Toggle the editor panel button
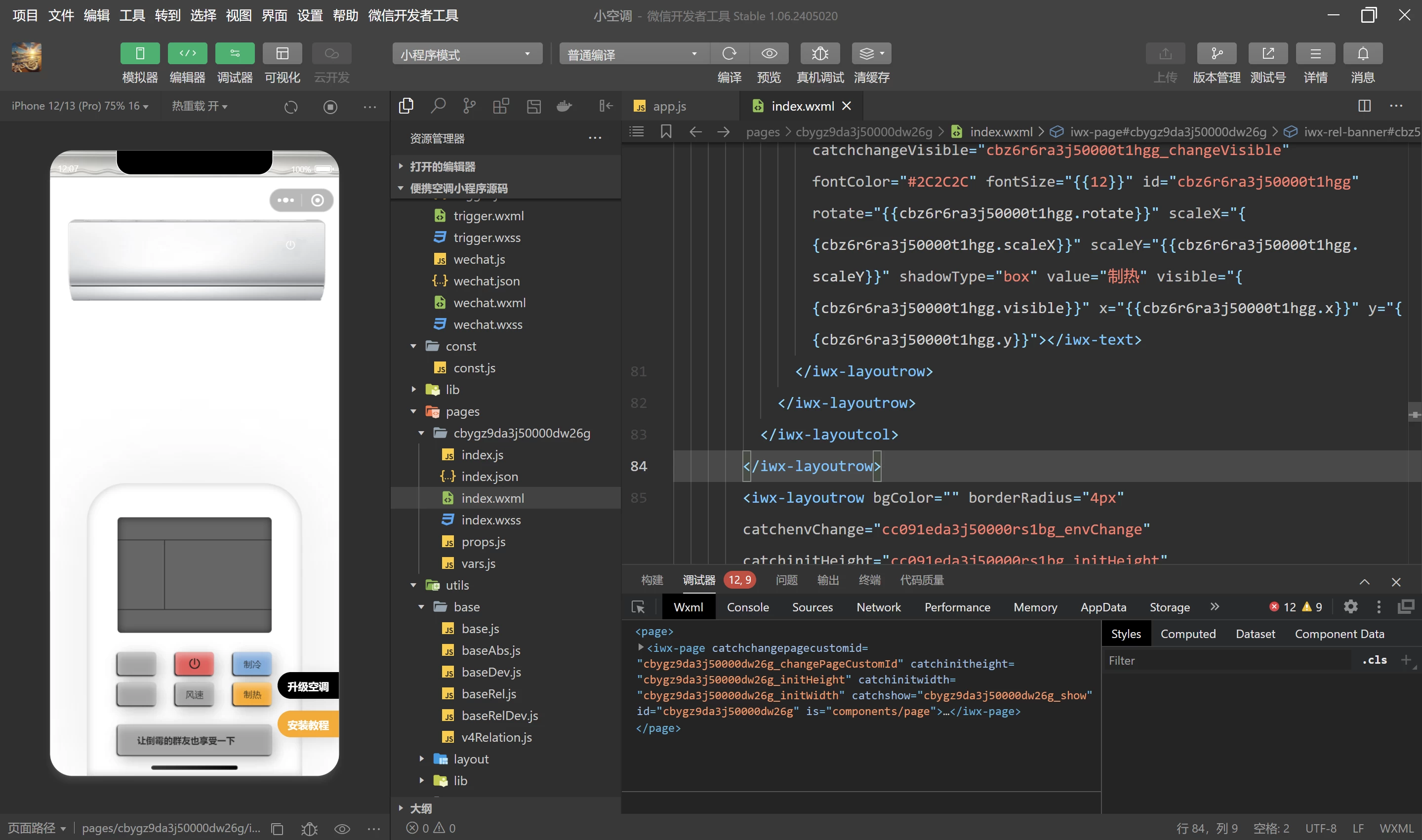 point(187,54)
